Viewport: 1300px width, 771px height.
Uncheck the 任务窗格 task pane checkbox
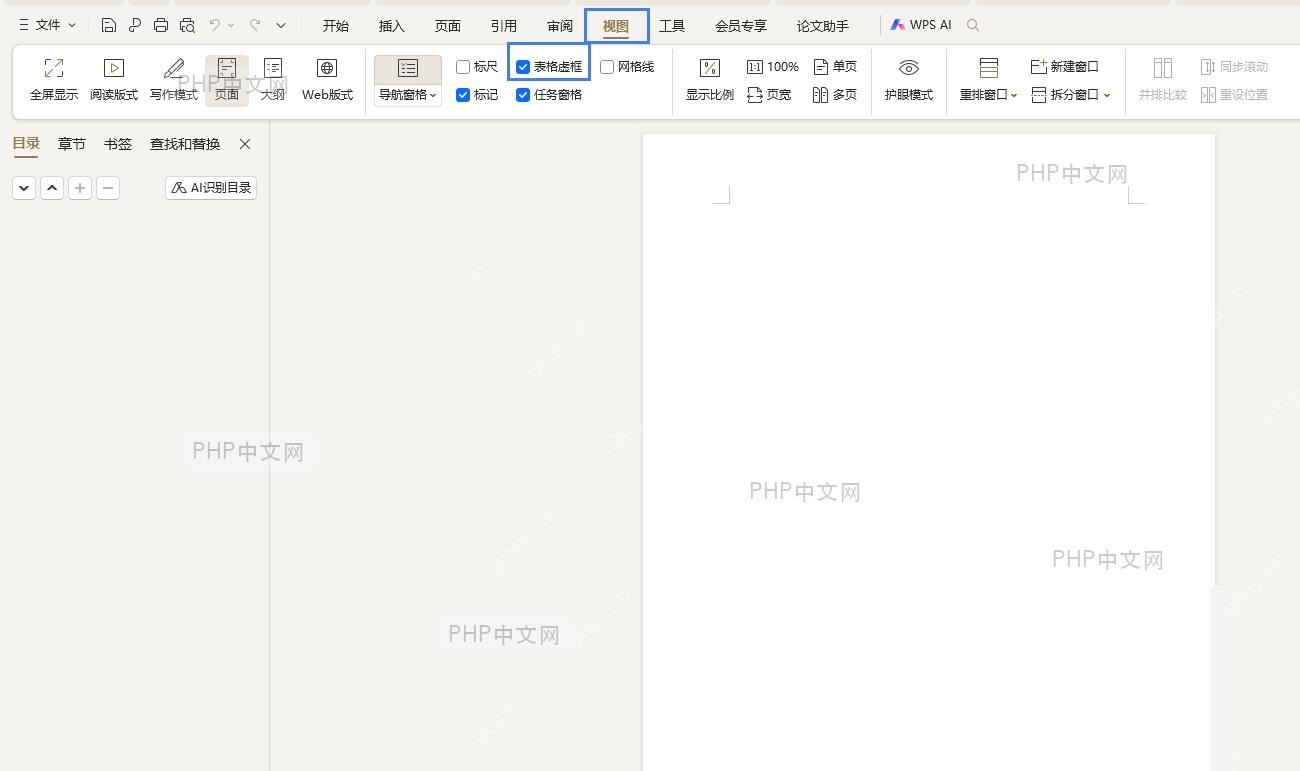click(x=523, y=95)
